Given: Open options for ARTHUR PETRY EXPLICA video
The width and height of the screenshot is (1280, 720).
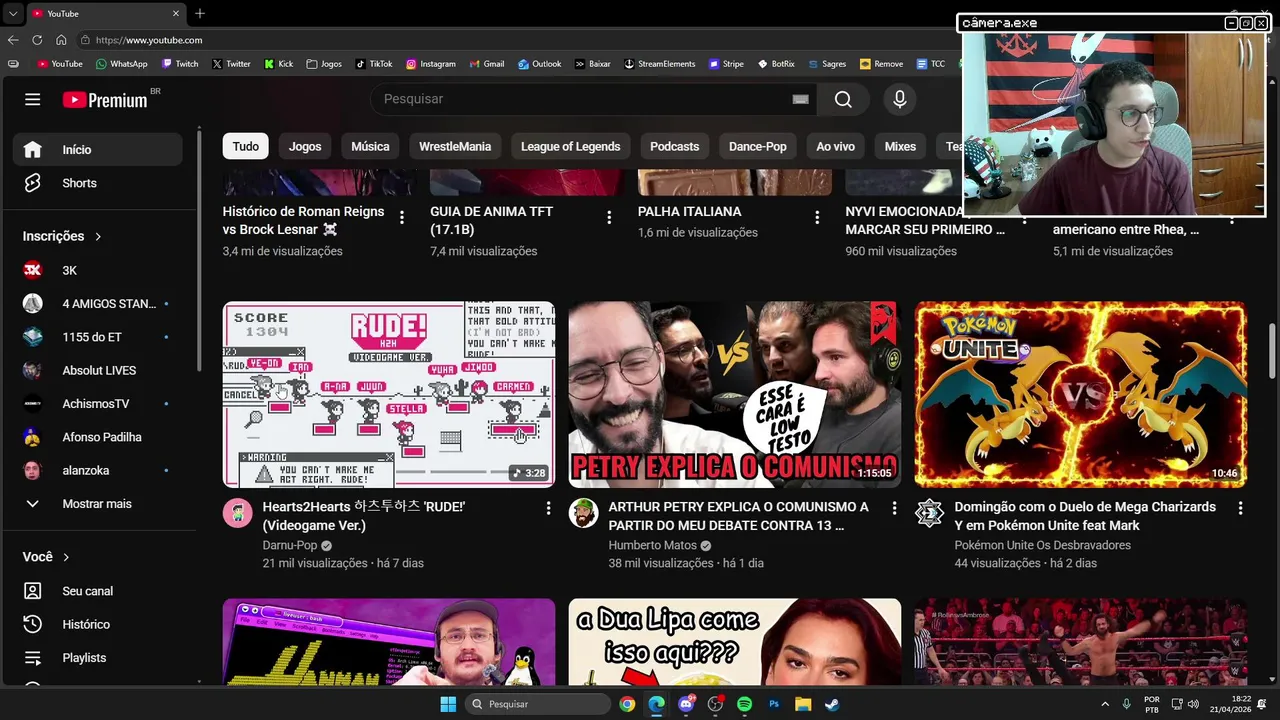Looking at the screenshot, I should [x=894, y=509].
